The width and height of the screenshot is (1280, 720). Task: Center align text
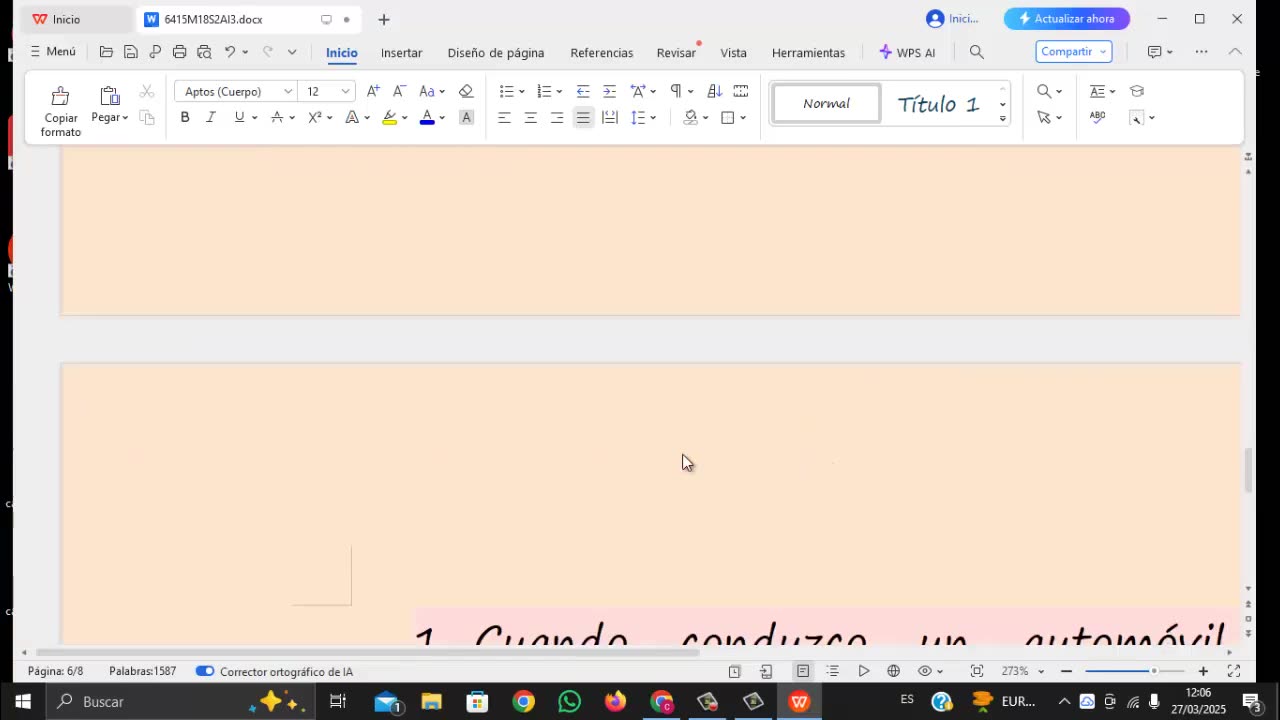pyautogui.click(x=531, y=117)
